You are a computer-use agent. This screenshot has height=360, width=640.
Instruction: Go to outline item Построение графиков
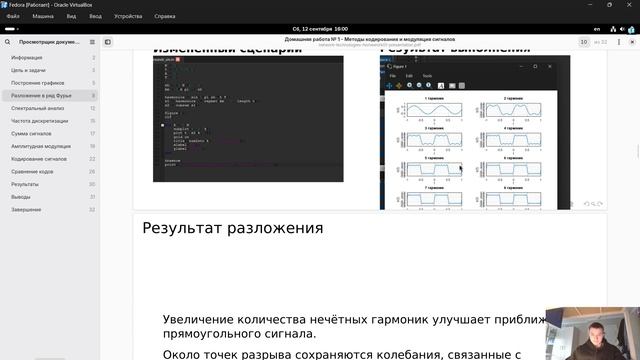pyautogui.click(x=50, y=83)
